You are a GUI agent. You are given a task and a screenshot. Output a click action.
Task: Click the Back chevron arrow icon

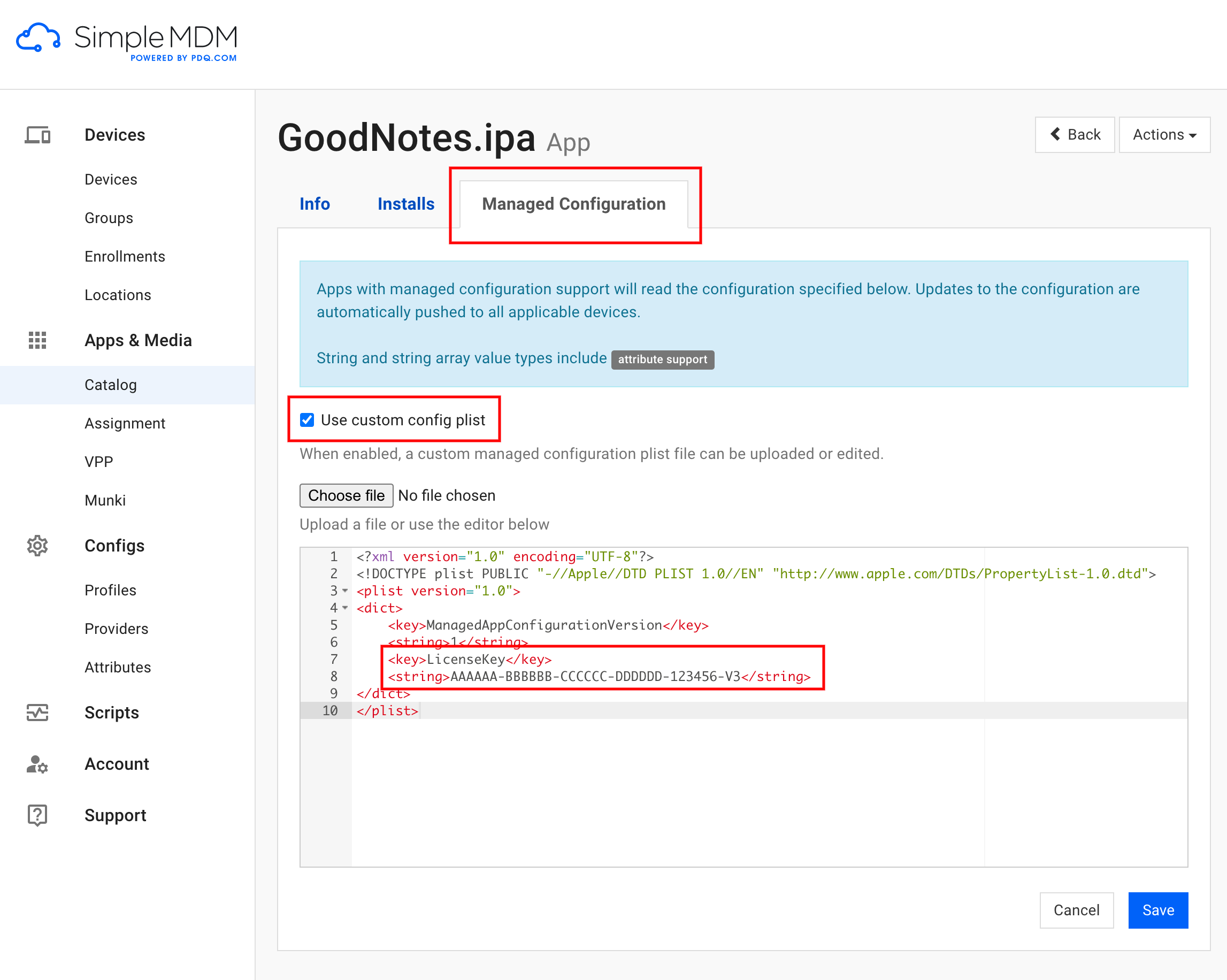tap(1055, 134)
